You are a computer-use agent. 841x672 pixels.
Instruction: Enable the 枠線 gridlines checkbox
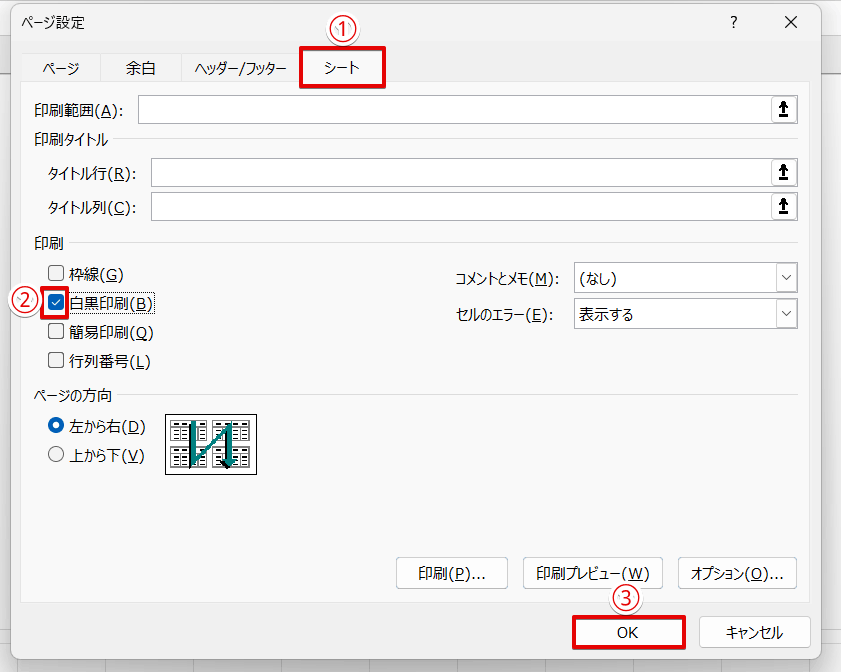click(55, 272)
